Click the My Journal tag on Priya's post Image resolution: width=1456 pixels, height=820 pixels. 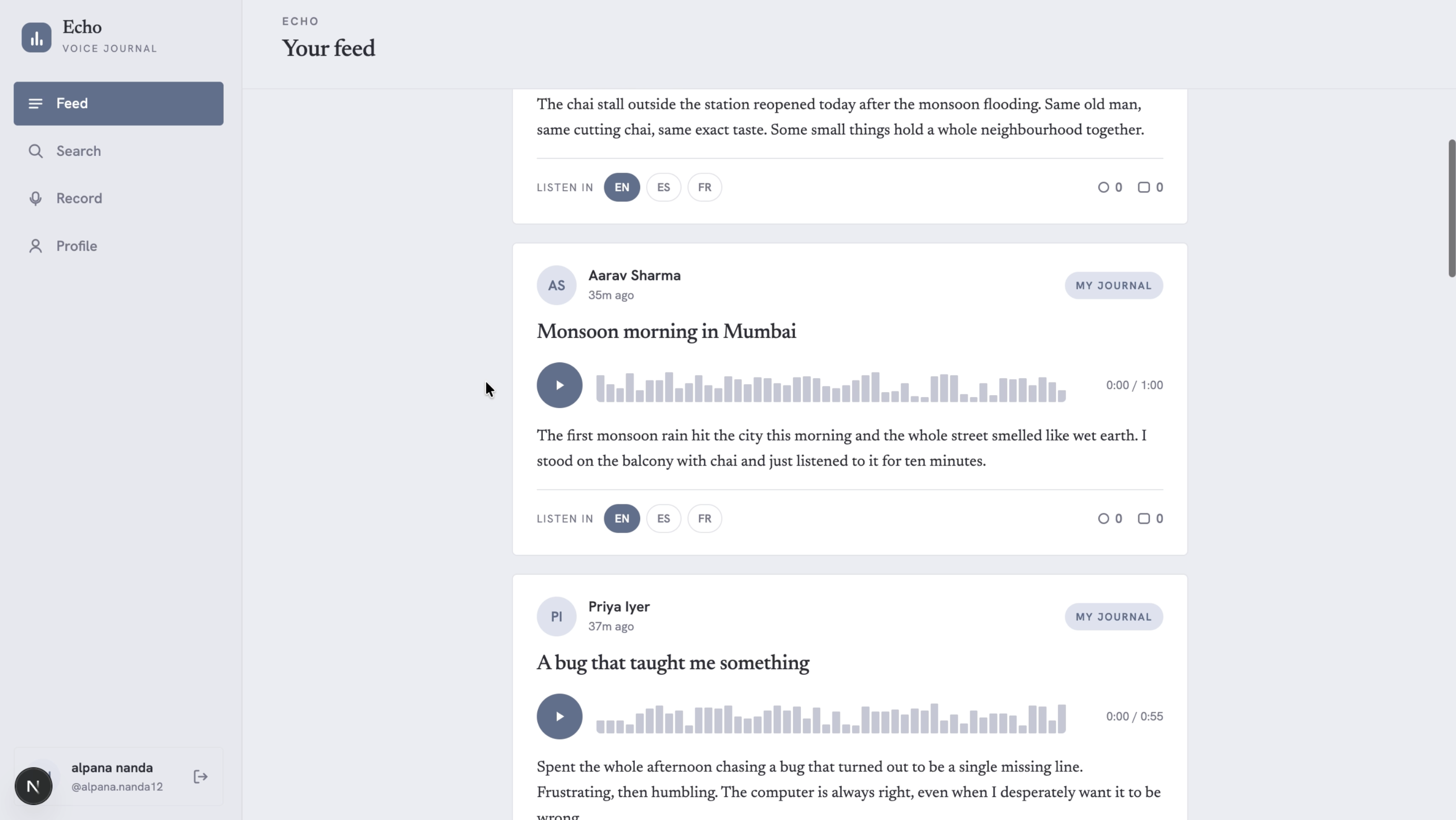(1114, 617)
